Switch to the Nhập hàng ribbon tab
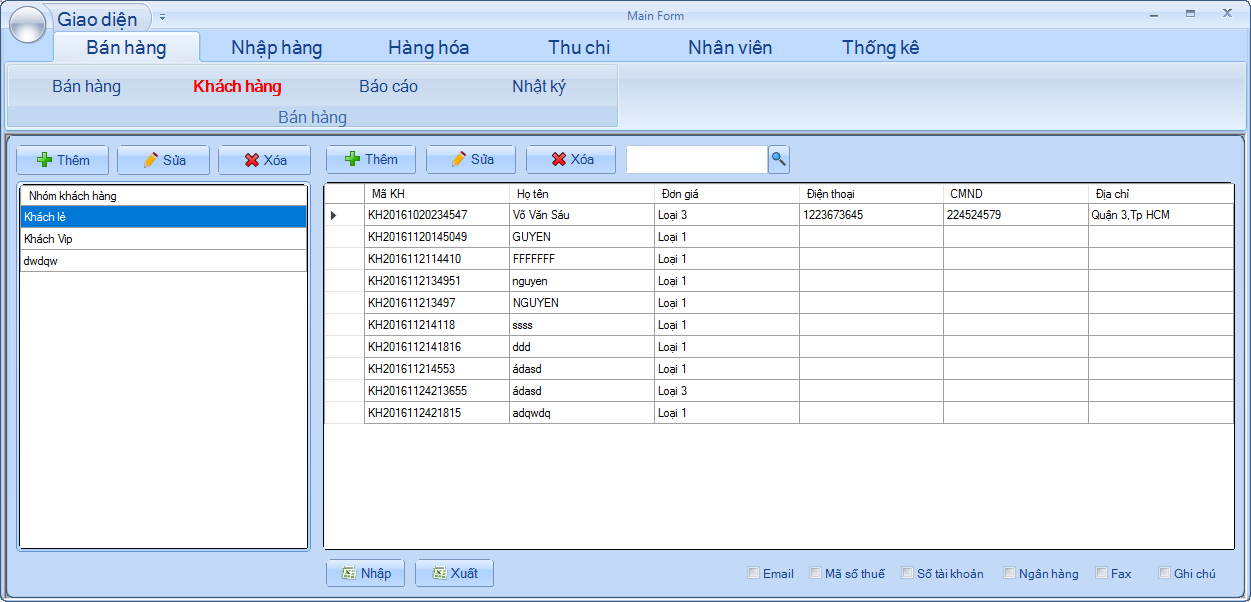This screenshot has height=602, width=1251. coord(277,47)
